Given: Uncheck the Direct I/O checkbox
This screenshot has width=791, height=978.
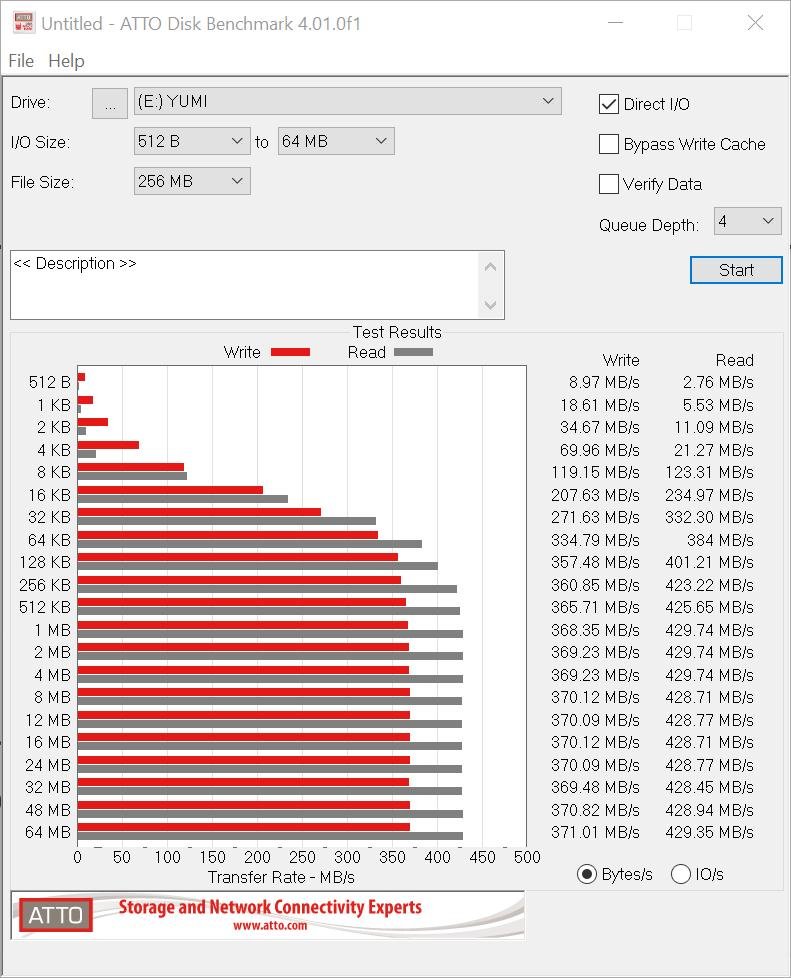Looking at the screenshot, I should coord(608,104).
